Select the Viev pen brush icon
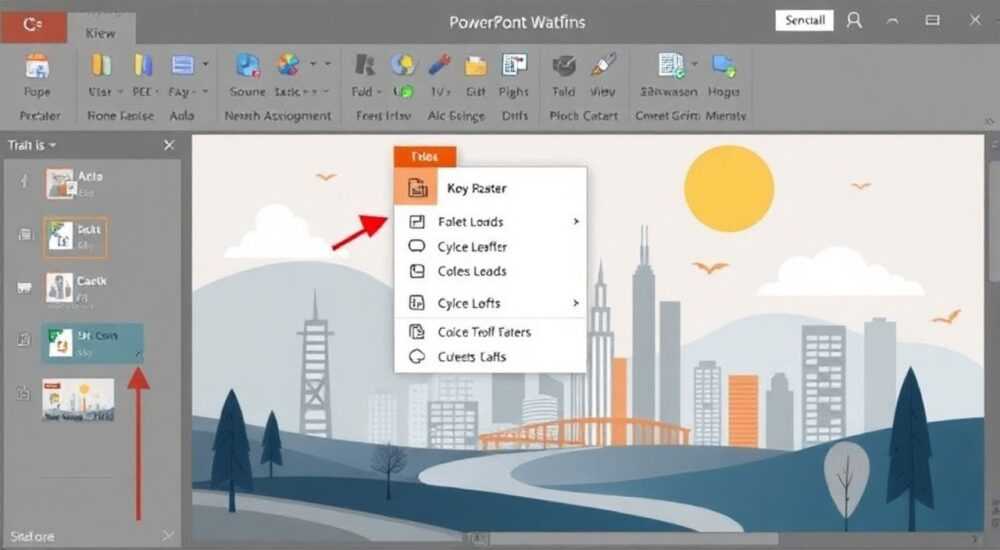The width and height of the screenshot is (1000, 550). pos(603,65)
